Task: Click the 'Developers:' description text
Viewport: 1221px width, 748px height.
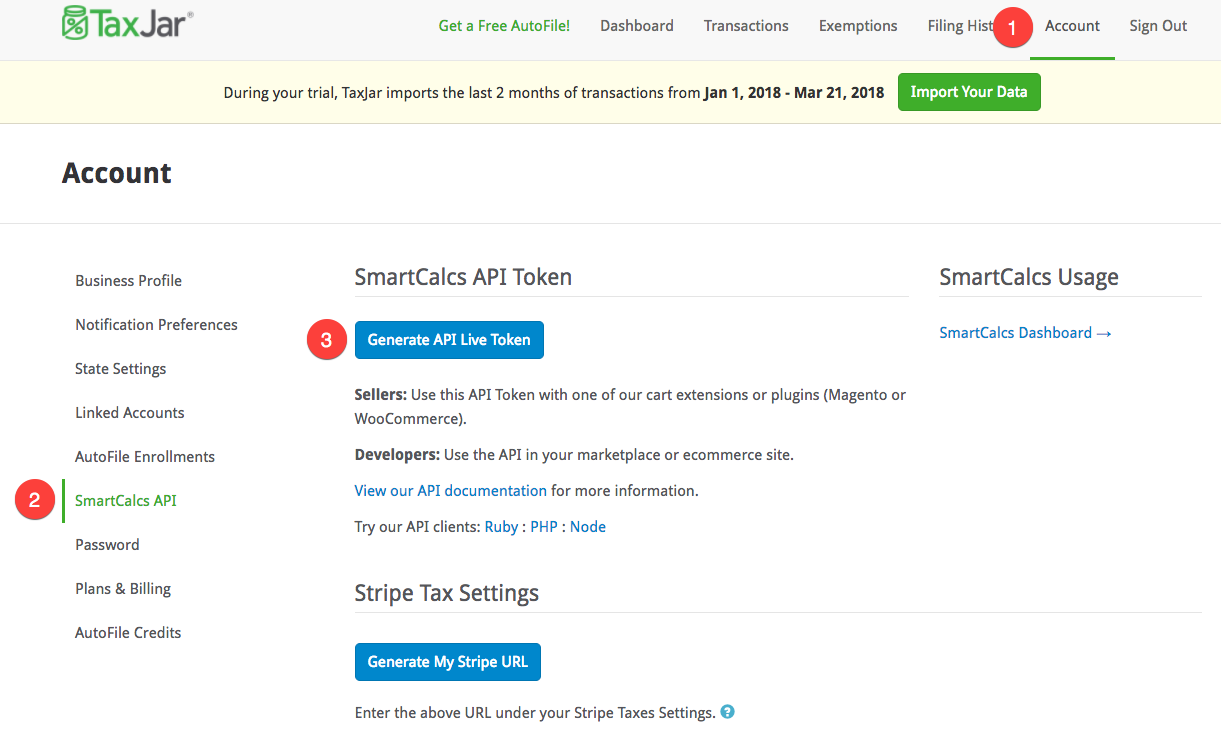Action: coord(574,455)
